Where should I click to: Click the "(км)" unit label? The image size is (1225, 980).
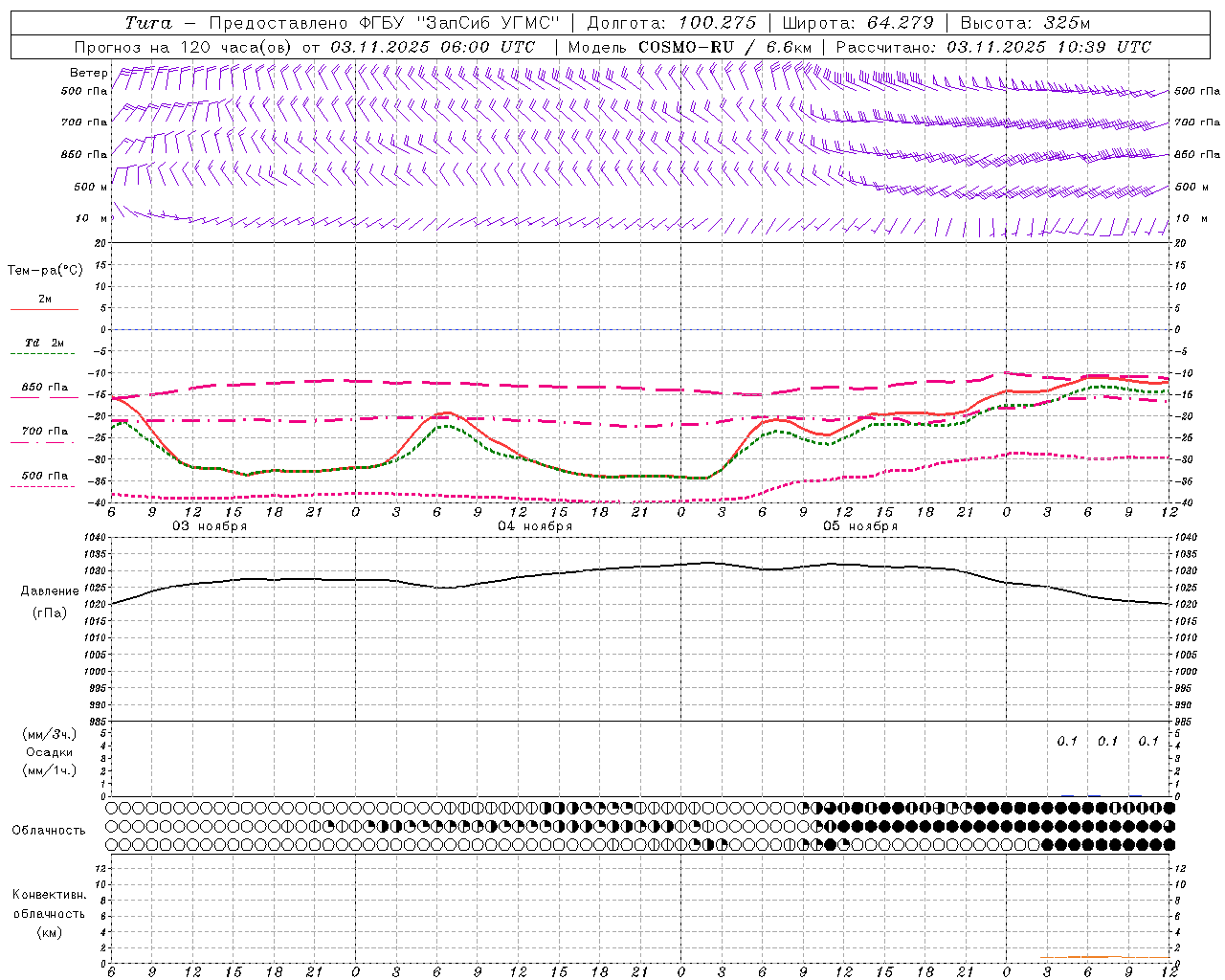[x=50, y=932]
